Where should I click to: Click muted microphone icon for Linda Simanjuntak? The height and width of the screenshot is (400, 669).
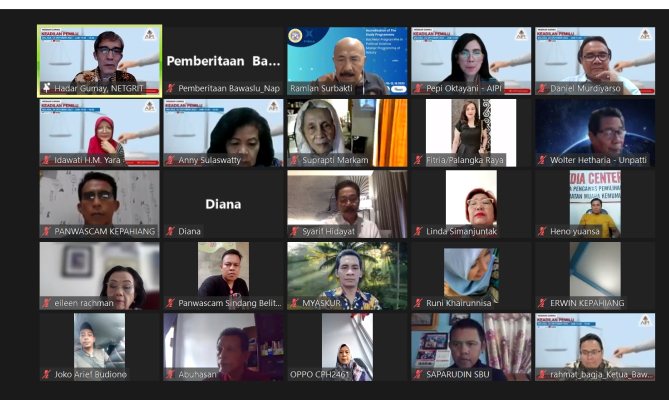419,232
